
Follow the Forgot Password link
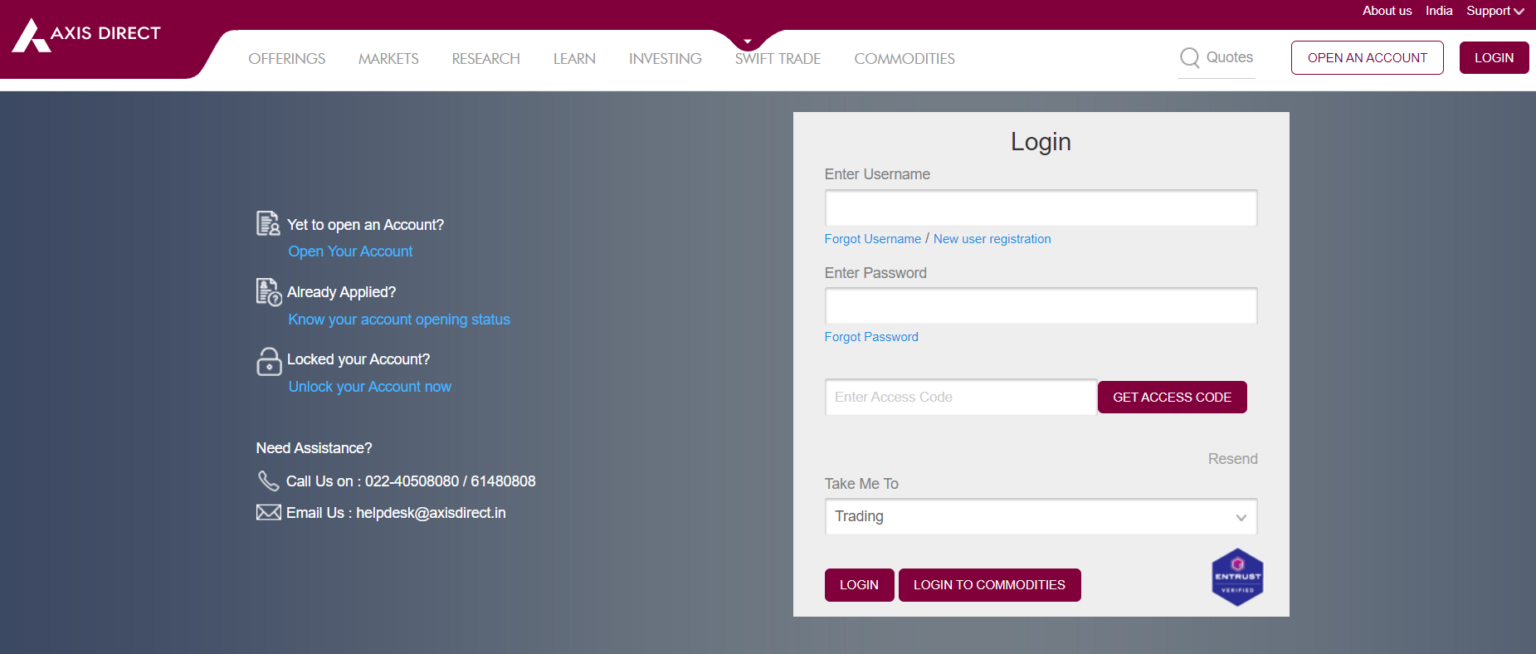871,337
